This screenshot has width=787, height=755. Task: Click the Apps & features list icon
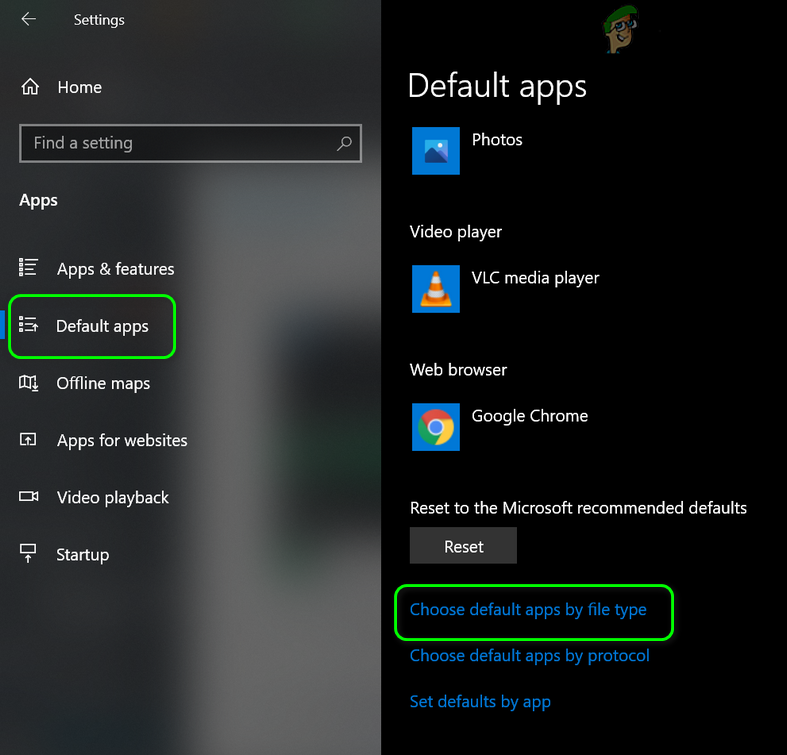tap(28, 267)
